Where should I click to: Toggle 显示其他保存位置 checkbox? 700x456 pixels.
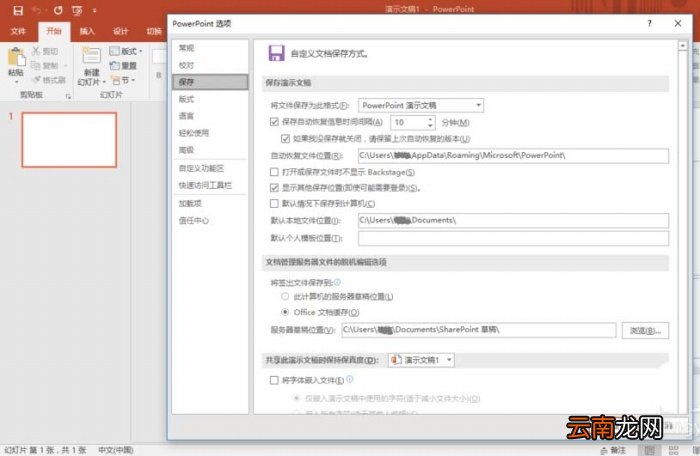coord(274,188)
